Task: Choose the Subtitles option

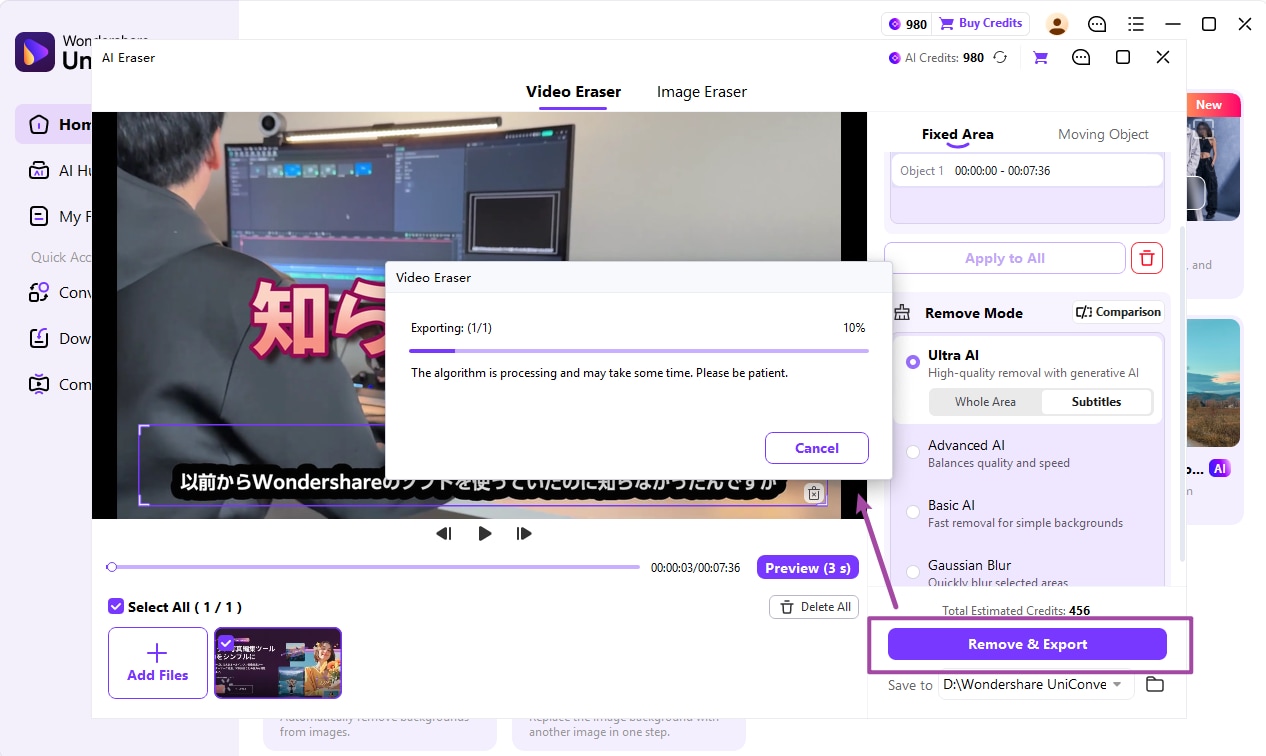Action: [1096, 402]
